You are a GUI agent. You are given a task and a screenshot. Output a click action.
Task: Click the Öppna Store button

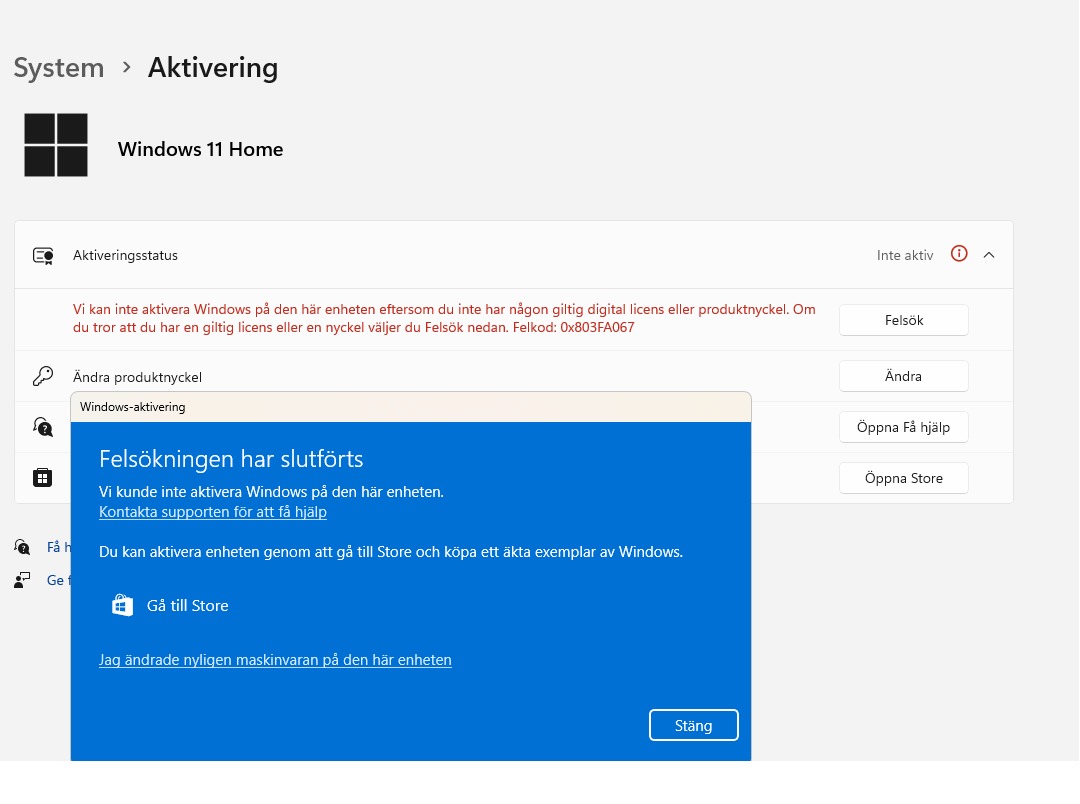pyautogui.click(x=904, y=478)
